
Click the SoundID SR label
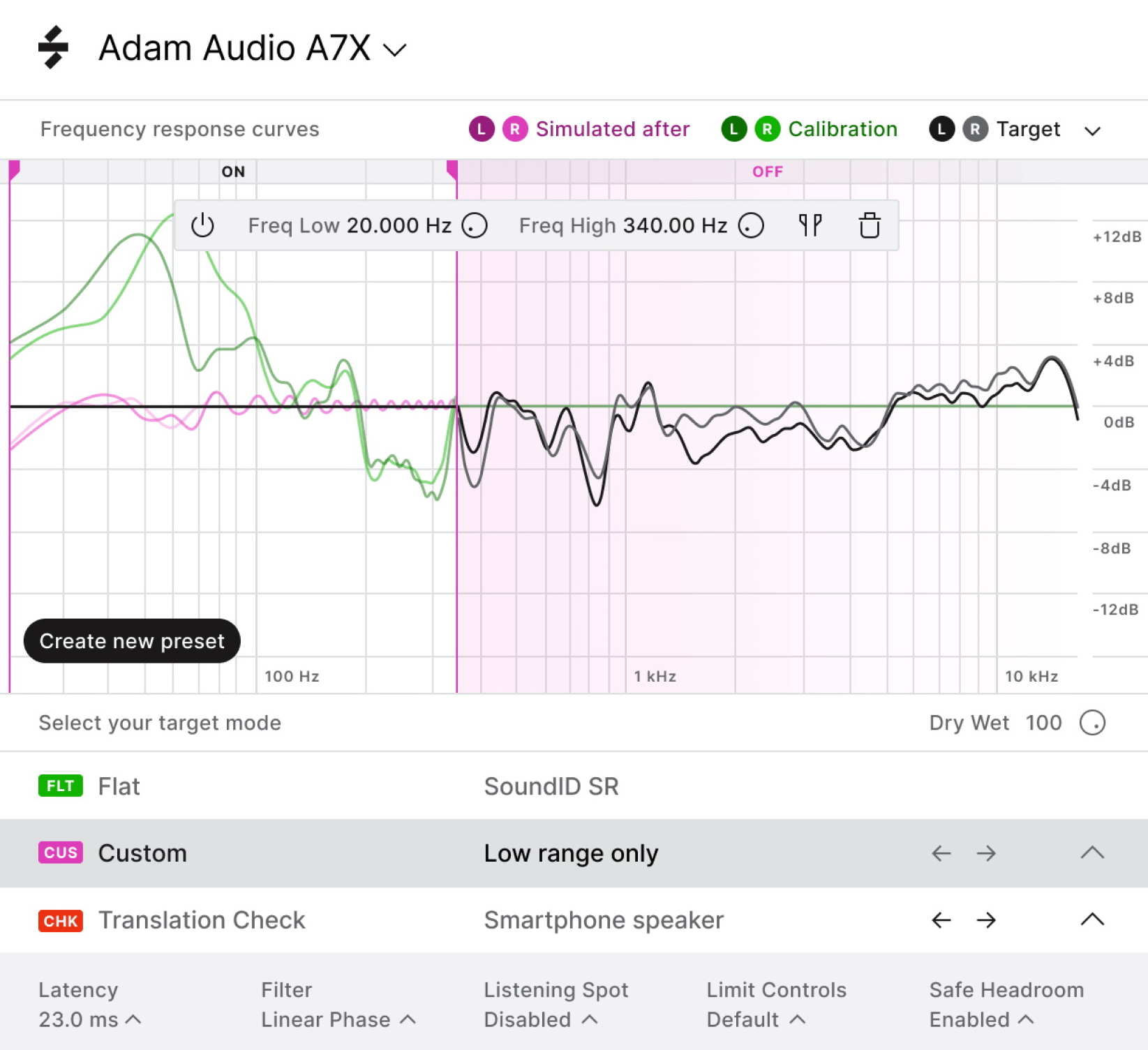551,786
